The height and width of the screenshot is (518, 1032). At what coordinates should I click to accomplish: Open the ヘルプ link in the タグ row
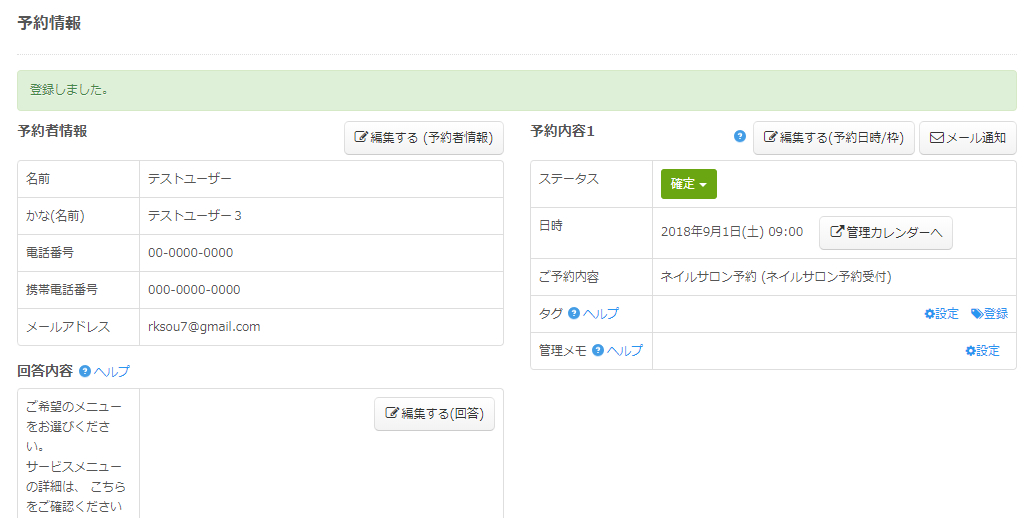[x=601, y=314]
